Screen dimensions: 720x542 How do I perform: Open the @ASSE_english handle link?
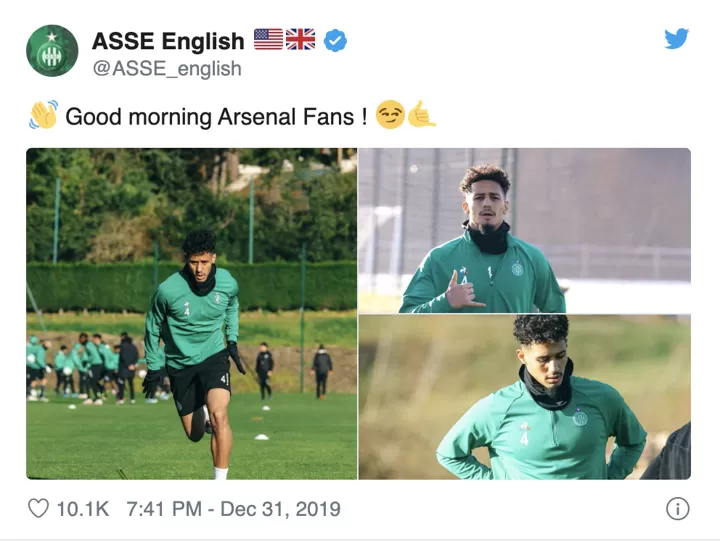coord(167,68)
